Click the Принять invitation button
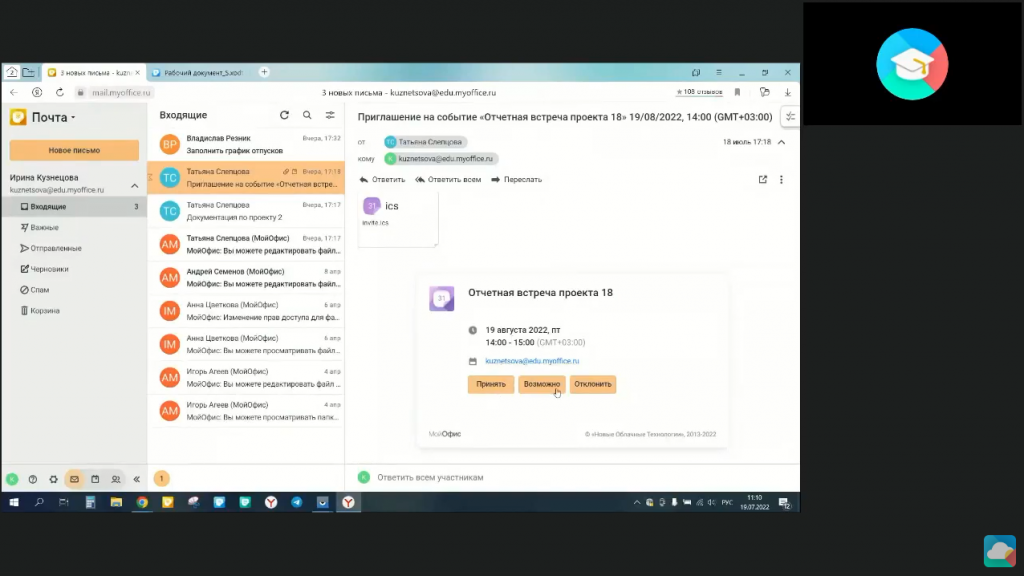Viewport: 1024px width, 576px height. point(490,384)
